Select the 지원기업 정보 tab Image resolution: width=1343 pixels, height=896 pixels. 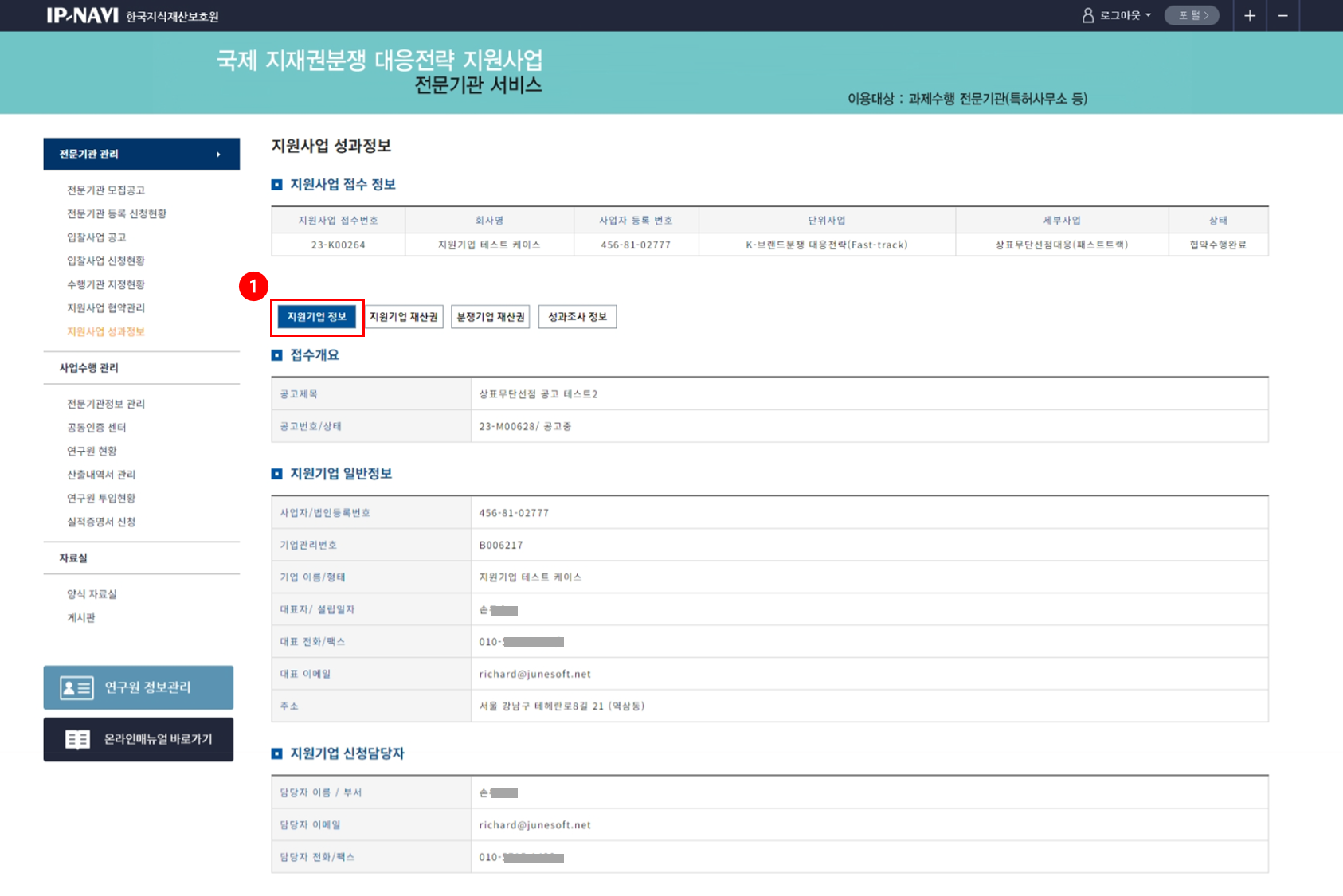317,317
